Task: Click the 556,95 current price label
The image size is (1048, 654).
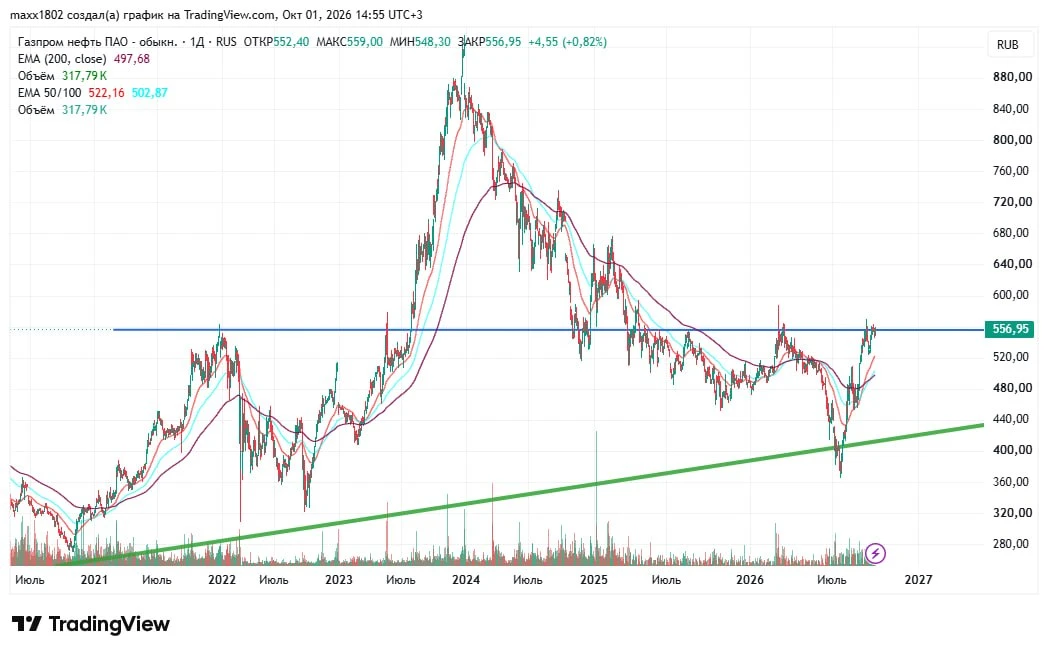Action: point(1011,329)
